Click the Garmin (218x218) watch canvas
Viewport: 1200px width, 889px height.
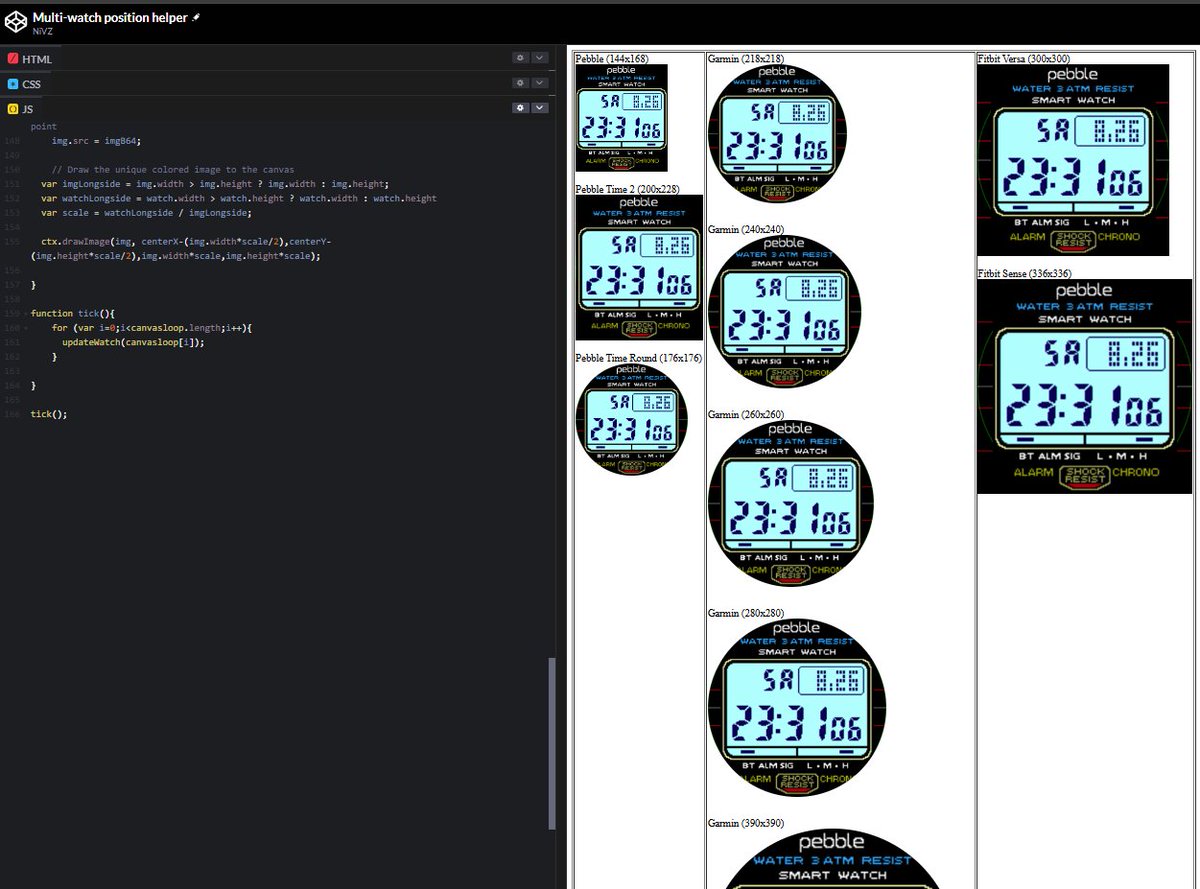pyautogui.click(x=777, y=134)
